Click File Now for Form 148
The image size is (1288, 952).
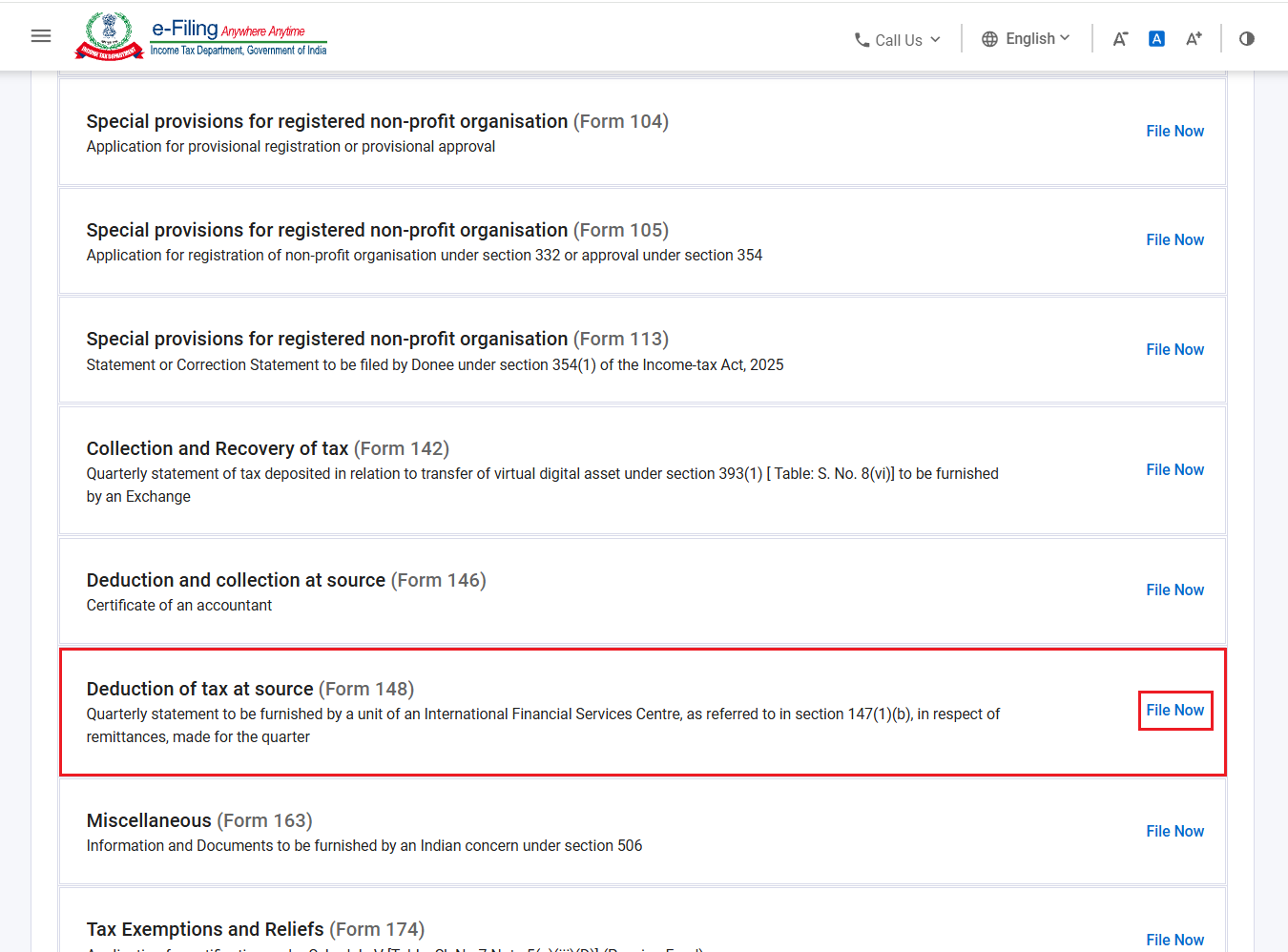[1175, 711]
